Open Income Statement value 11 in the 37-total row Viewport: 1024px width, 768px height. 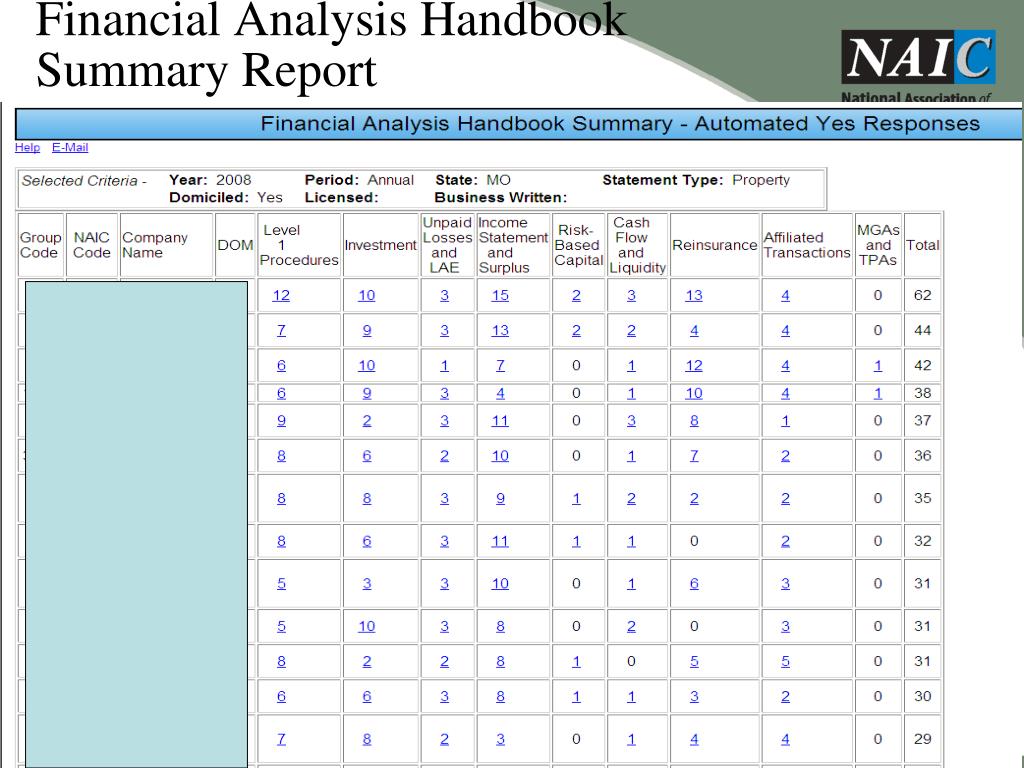click(x=500, y=421)
